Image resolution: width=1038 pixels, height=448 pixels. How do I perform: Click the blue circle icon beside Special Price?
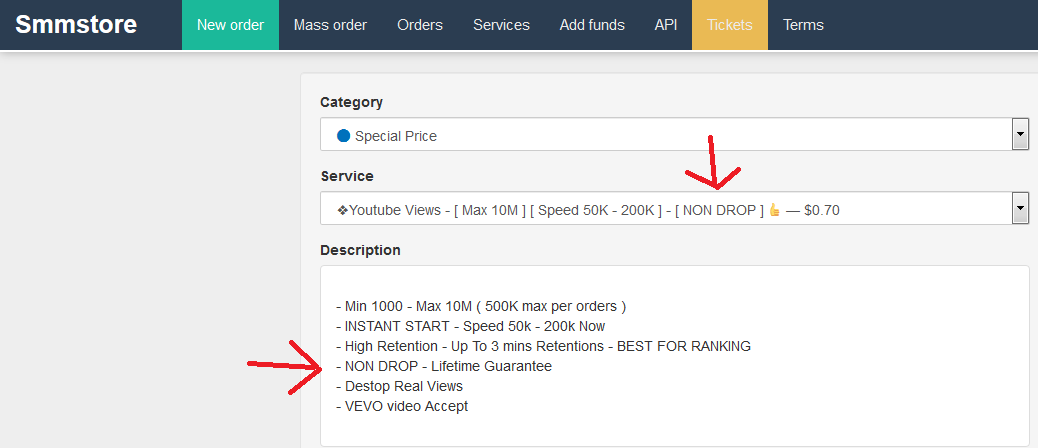click(343, 136)
